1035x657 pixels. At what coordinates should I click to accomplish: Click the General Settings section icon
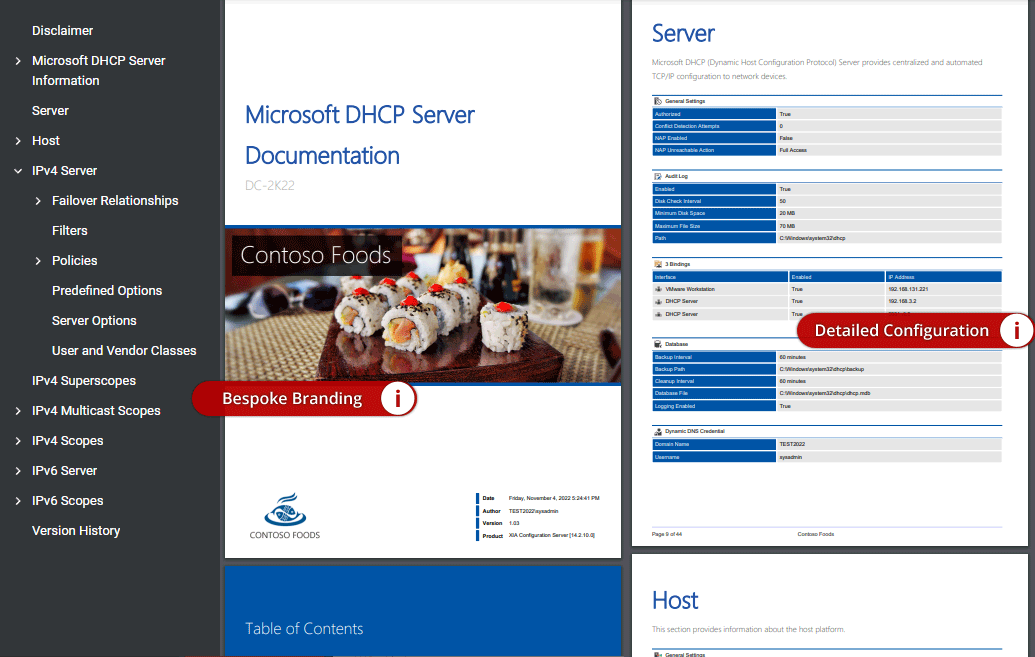657,101
